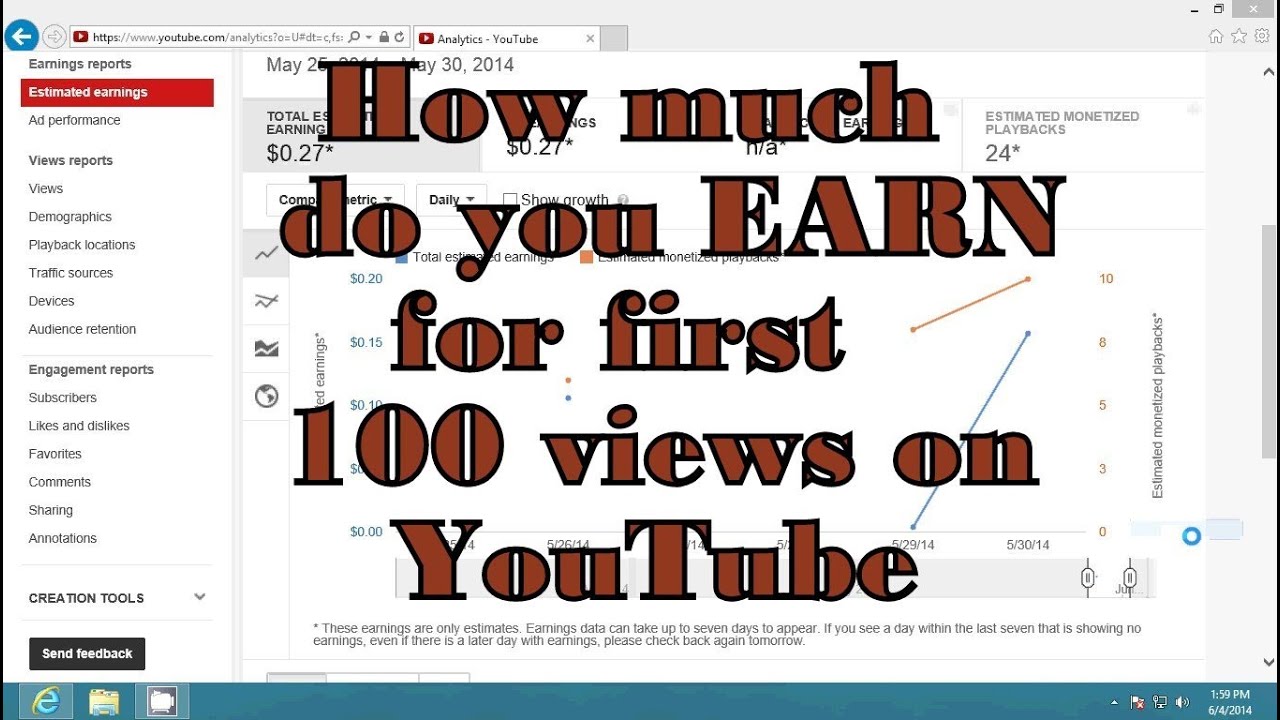This screenshot has width=1280, height=720.
Task: Click the refresh icon in the address bar
Action: [400, 37]
